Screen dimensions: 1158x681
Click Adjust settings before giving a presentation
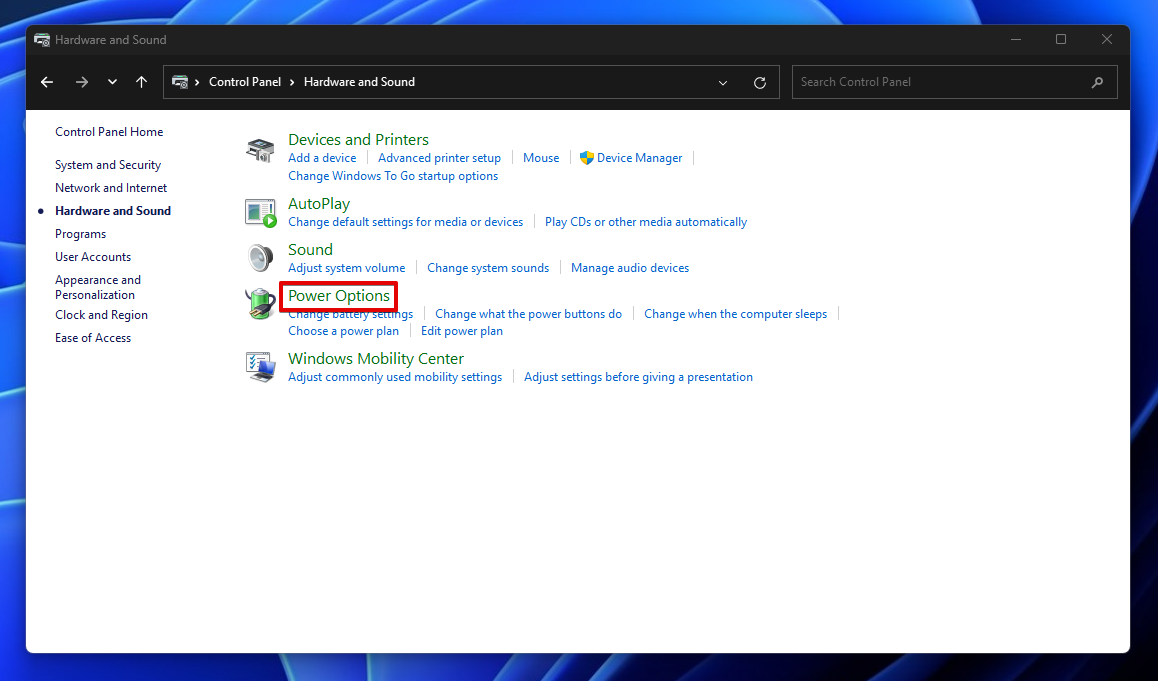638,377
